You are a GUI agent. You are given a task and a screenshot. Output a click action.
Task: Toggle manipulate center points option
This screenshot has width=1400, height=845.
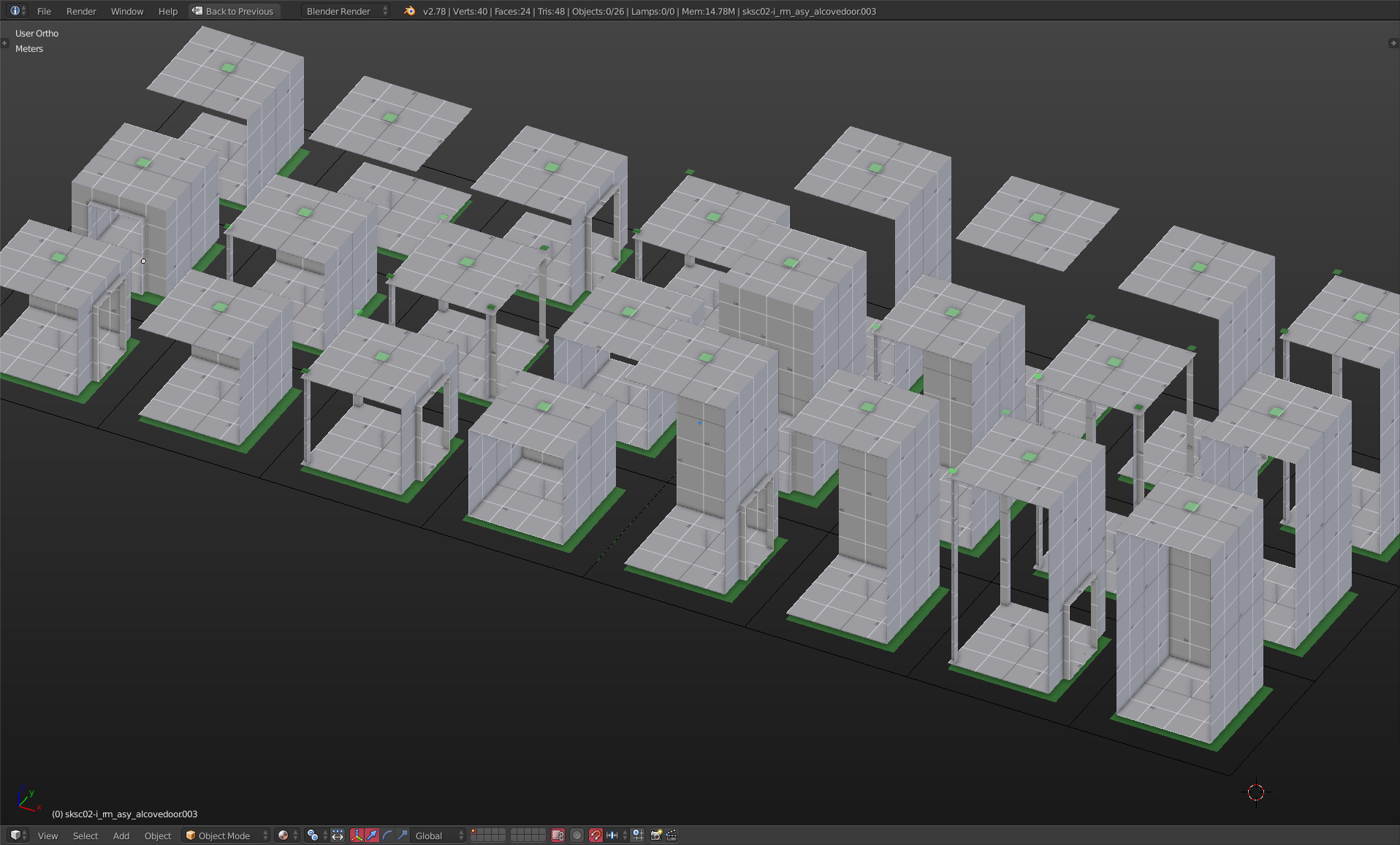338,836
